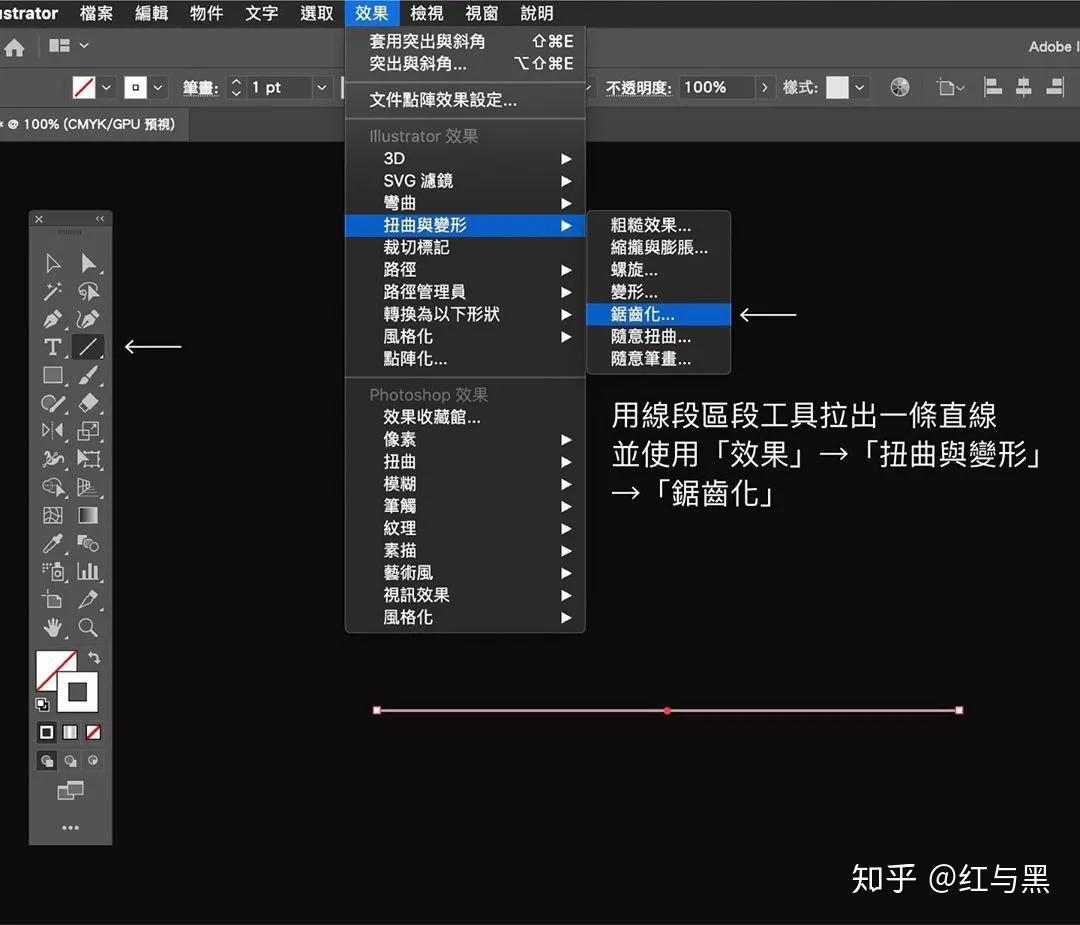
Task: Open the 檢視 menu
Action: click(427, 13)
